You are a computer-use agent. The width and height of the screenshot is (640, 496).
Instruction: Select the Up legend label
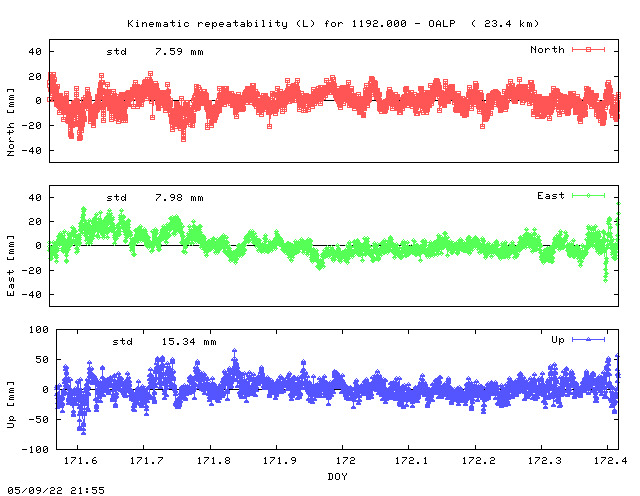point(558,340)
